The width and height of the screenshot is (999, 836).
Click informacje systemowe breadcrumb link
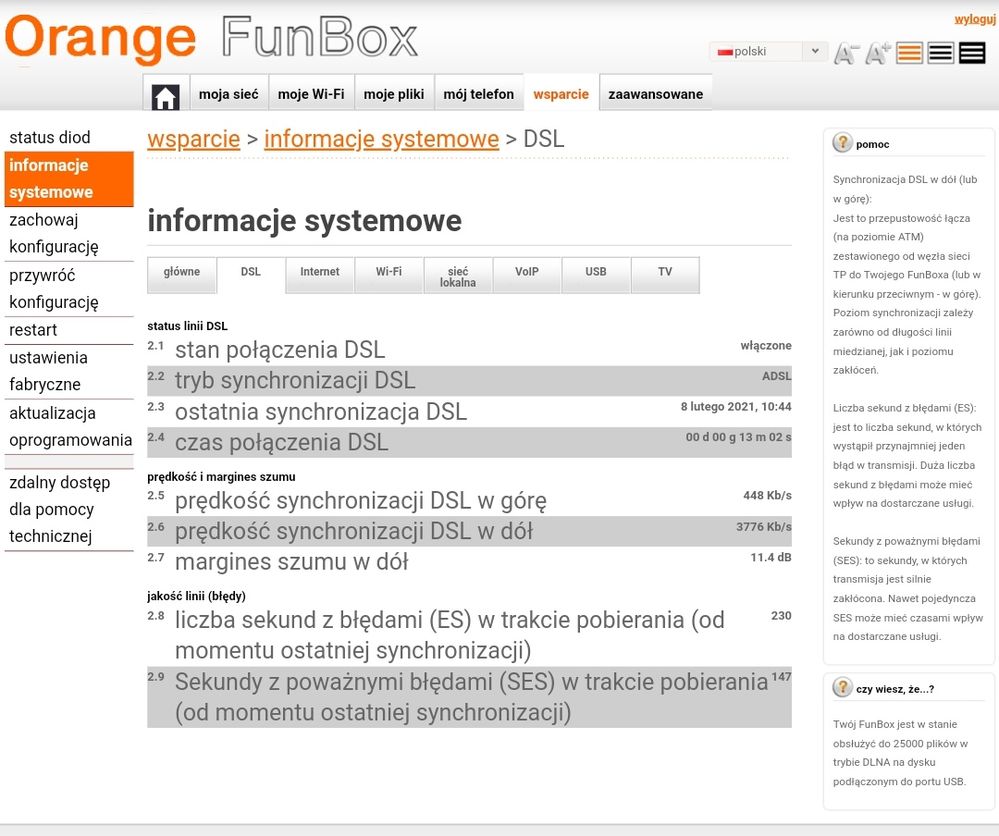pos(381,139)
